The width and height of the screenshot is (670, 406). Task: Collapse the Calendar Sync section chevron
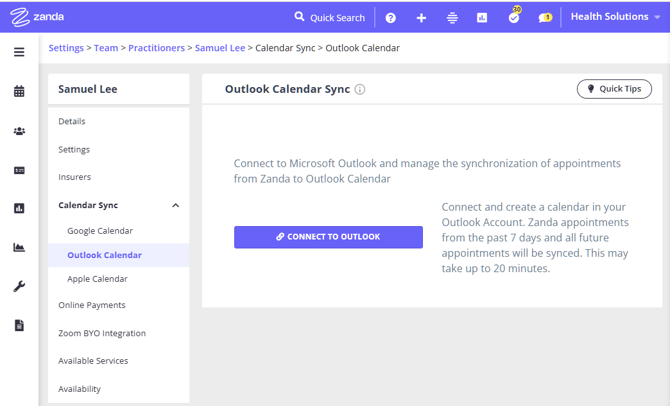click(176, 206)
